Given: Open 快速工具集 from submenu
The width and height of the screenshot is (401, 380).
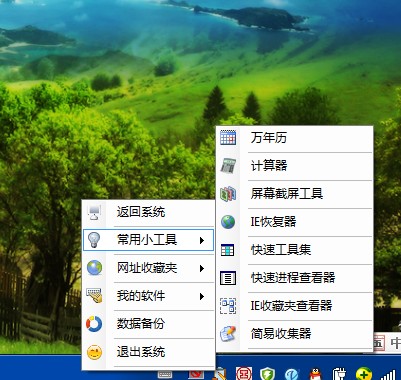Looking at the screenshot, I should [x=294, y=250].
